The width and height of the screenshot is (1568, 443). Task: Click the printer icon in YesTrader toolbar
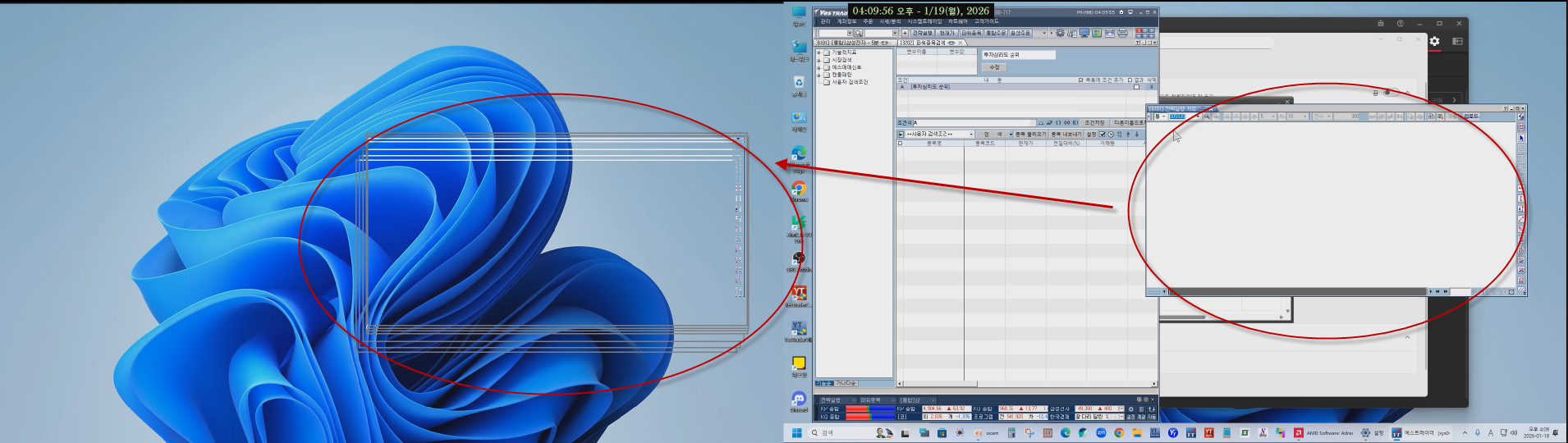point(1122,33)
